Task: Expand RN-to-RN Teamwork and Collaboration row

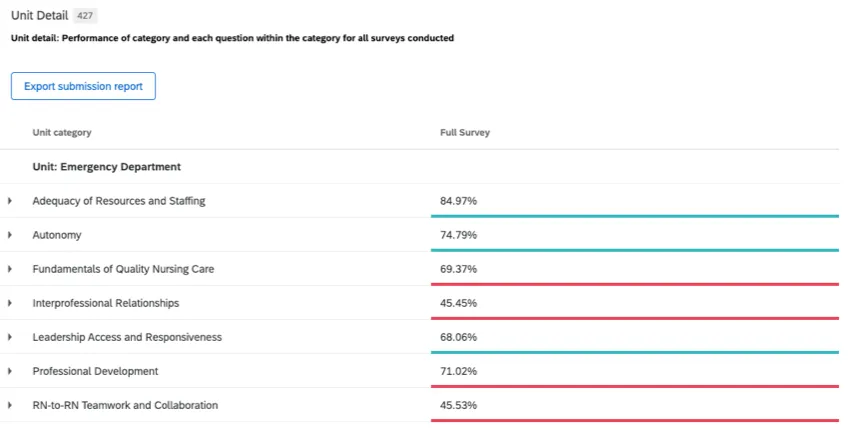Action: tap(10, 405)
